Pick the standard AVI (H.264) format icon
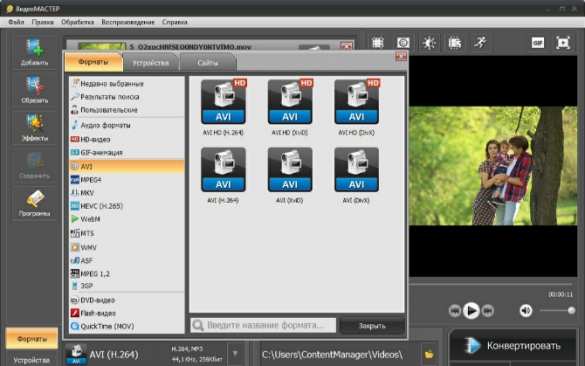The height and width of the screenshot is (366, 585). tap(223, 170)
